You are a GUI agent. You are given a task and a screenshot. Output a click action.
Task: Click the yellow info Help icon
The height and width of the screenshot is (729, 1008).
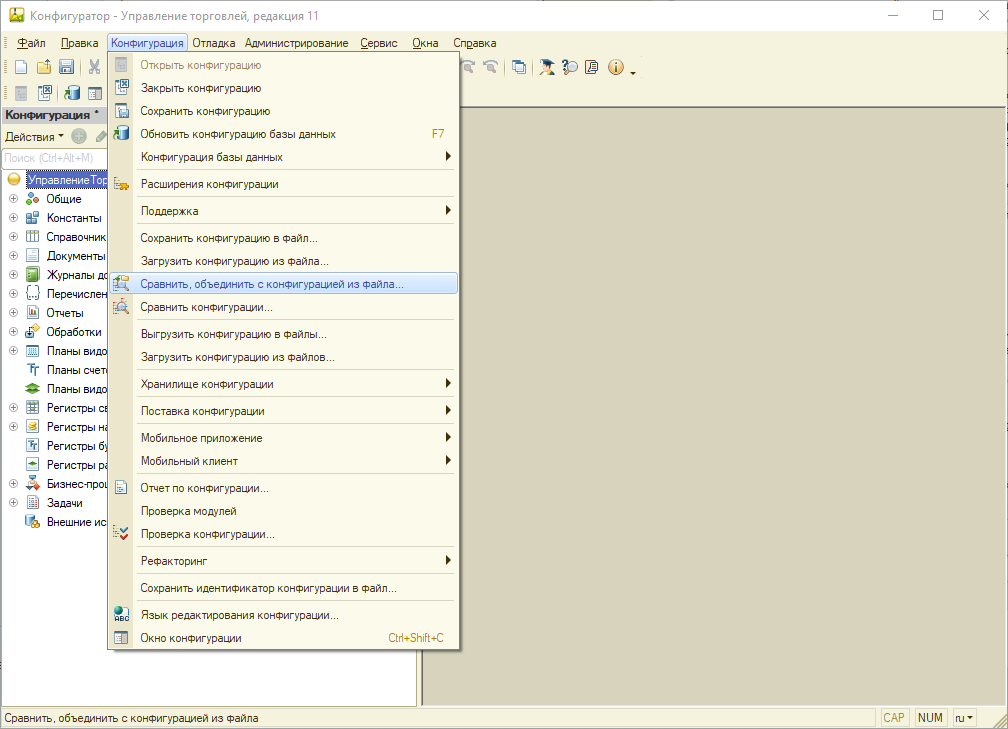click(615, 67)
